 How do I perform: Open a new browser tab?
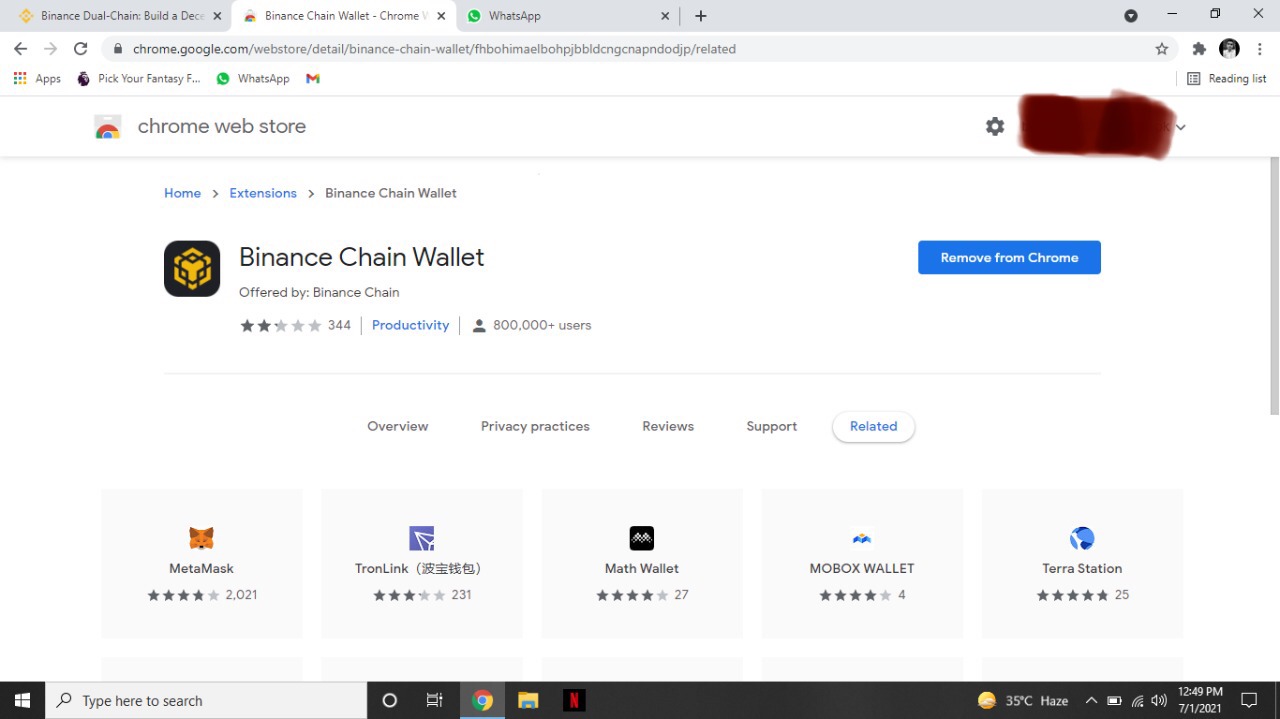click(701, 16)
